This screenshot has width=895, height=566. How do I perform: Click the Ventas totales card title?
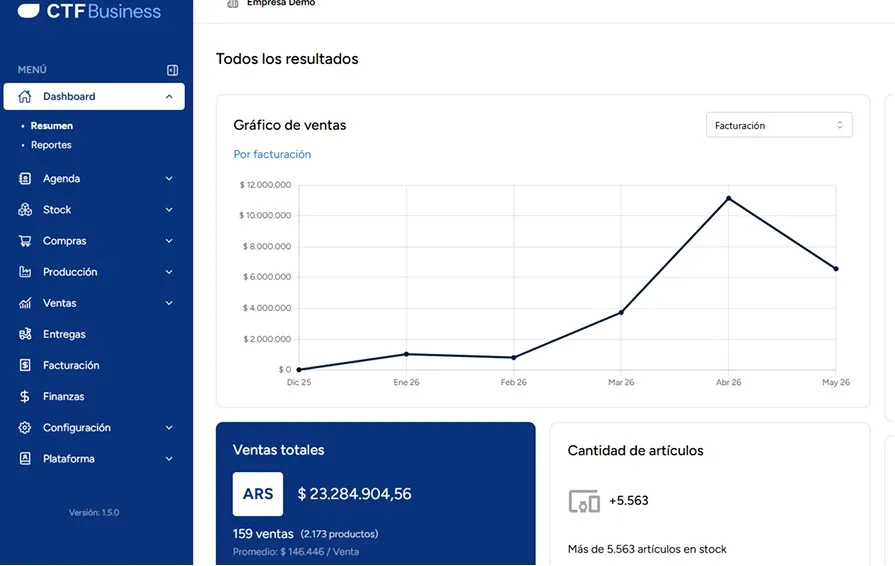click(x=279, y=450)
